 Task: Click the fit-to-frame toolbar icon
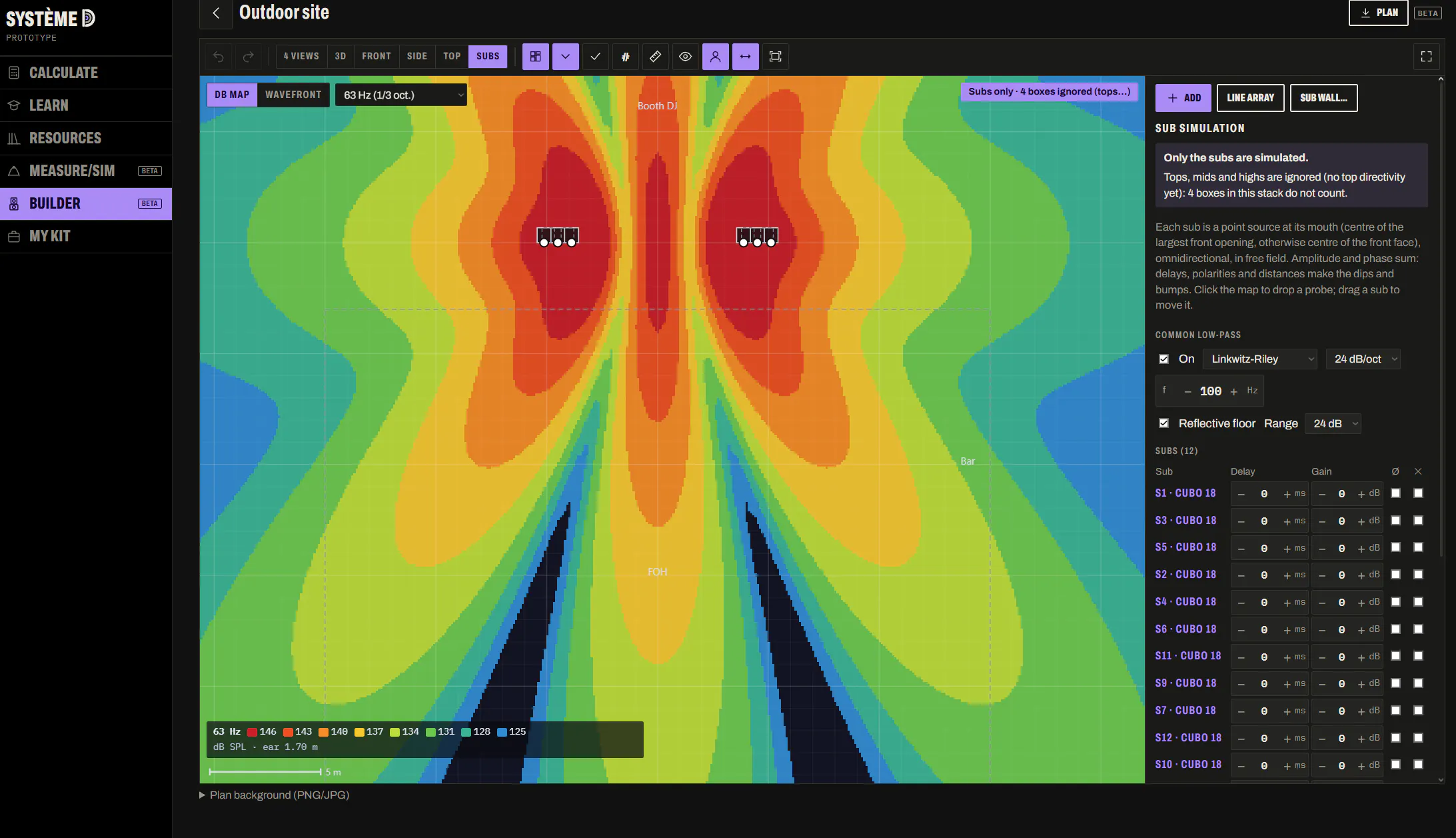(x=775, y=57)
